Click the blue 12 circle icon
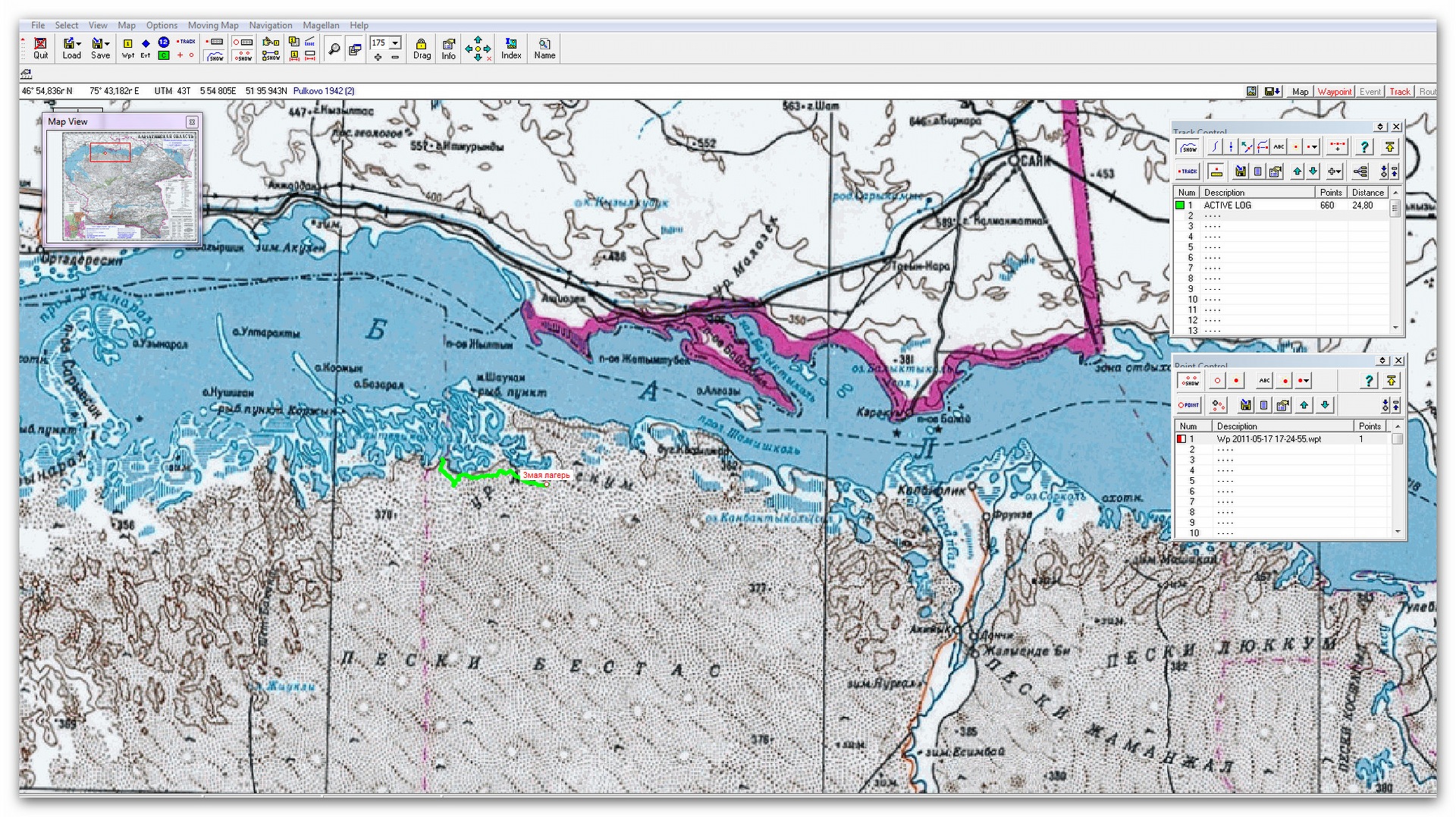Image resolution: width=1456 pixels, height=817 pixels. click(163, 42)
